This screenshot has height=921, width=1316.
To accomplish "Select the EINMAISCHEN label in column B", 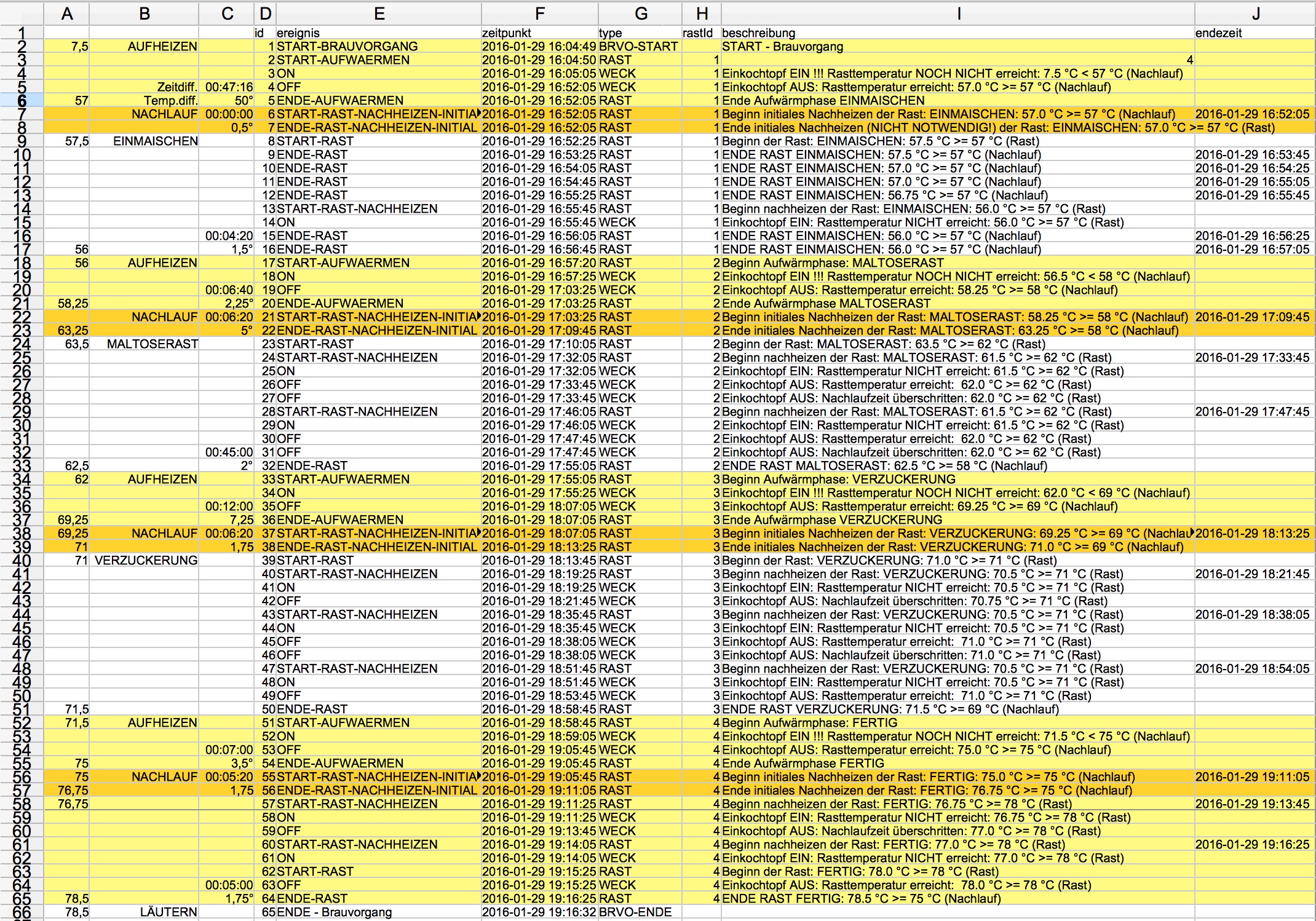I will [x=145, y=141].
